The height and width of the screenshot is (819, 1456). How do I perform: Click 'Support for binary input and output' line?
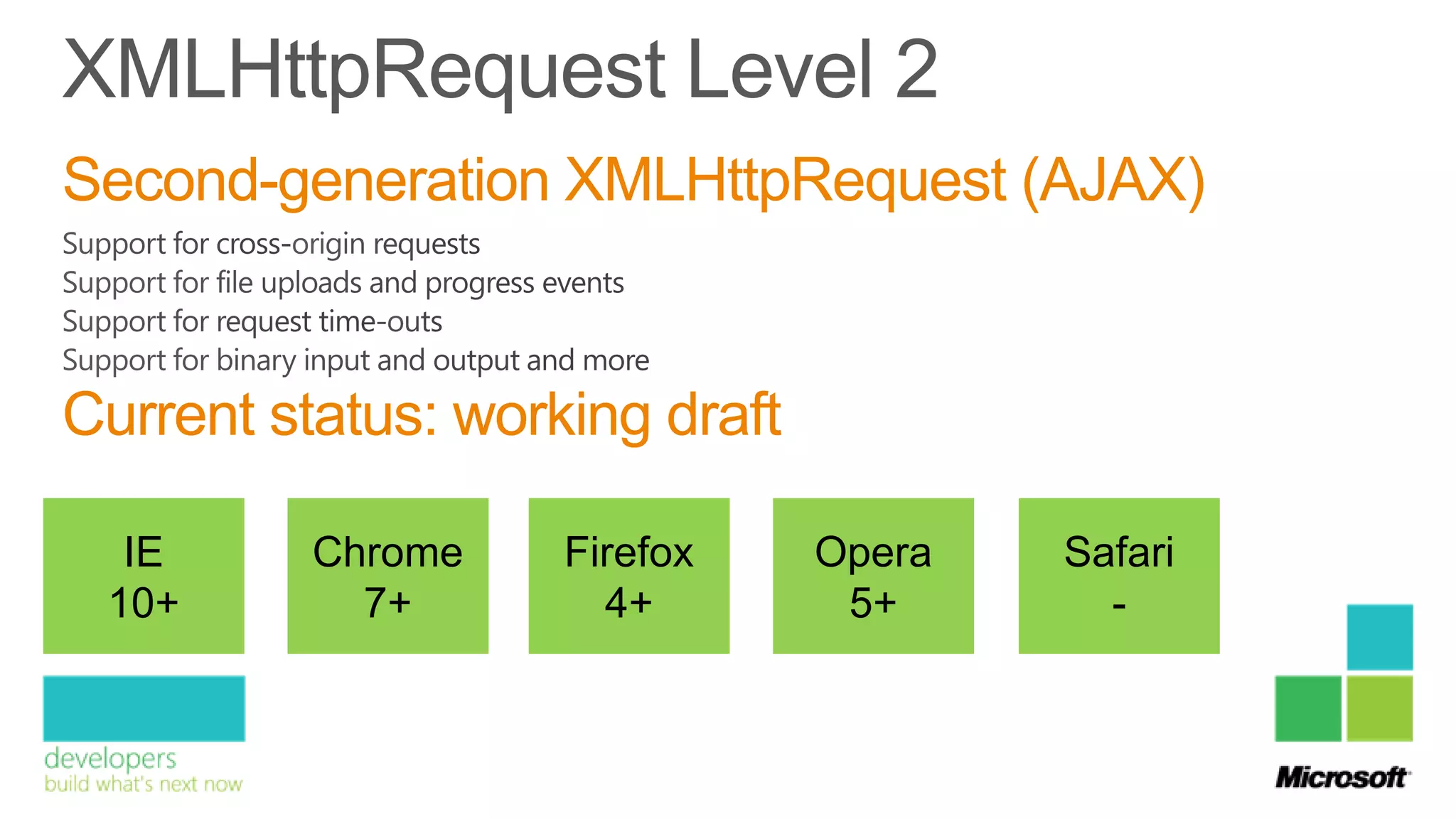pyautogui.click(x=355, y=360)
